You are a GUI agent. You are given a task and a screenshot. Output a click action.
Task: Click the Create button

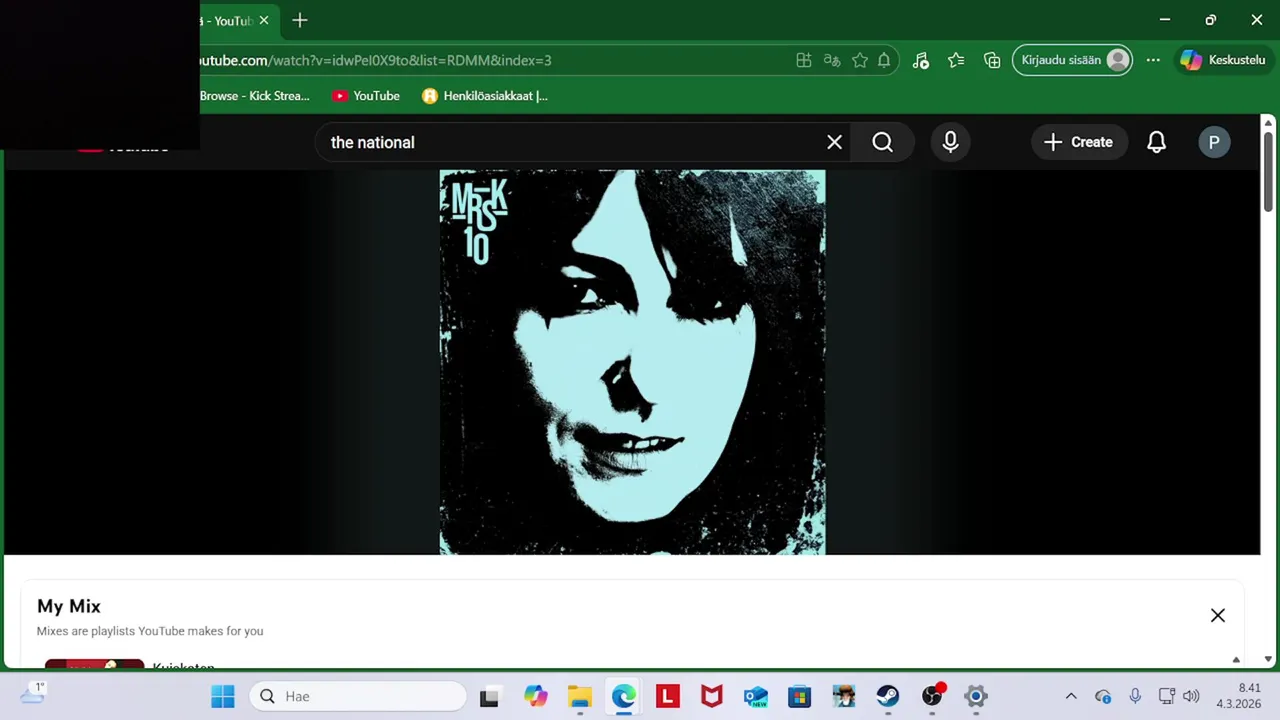[x=1078, y=142]
